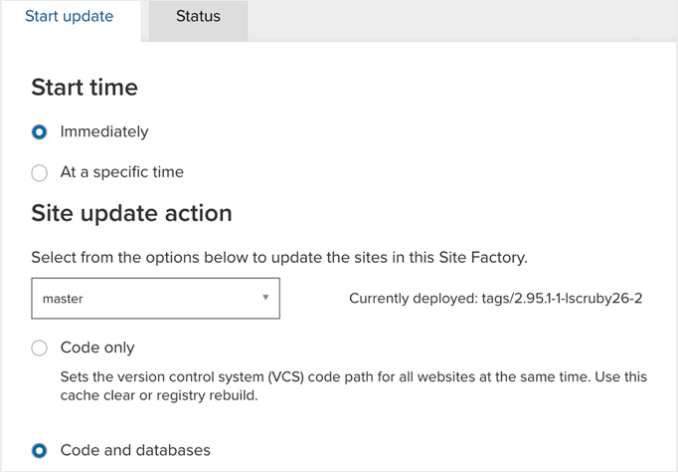Switch to the Status tab

click(197, 17)
